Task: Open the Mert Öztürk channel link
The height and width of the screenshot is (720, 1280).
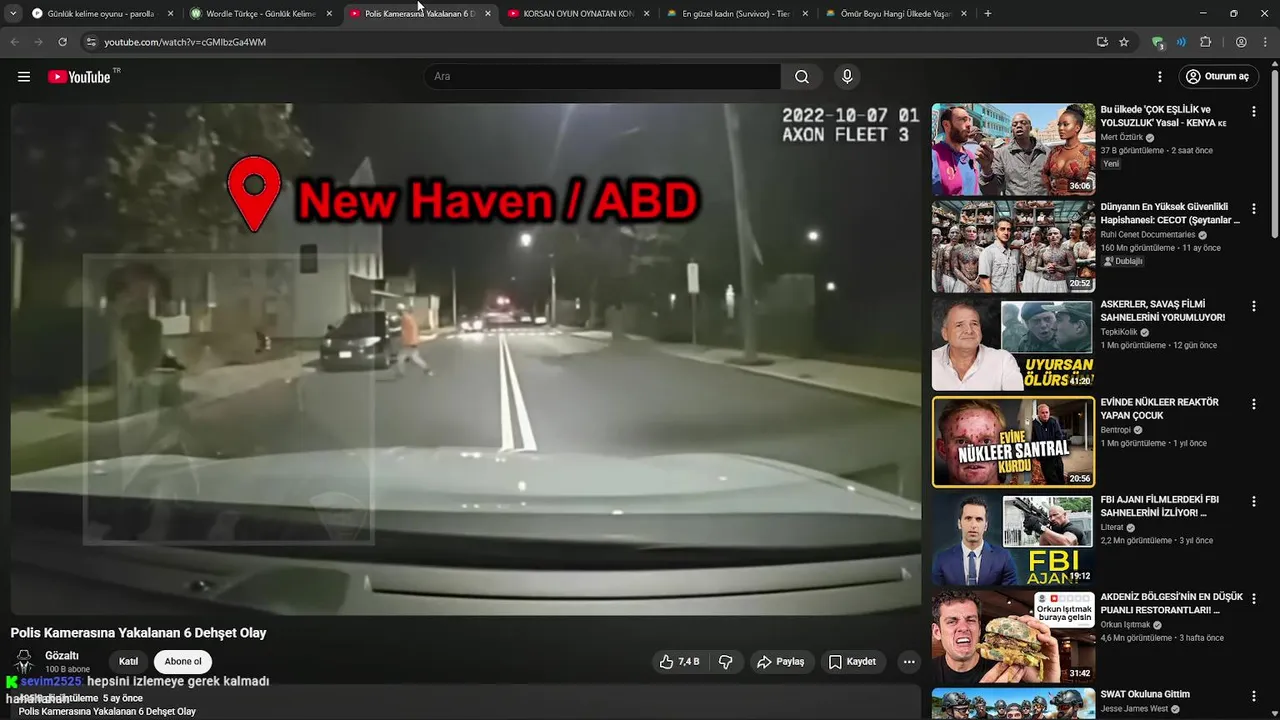Action: (1122, 137)
